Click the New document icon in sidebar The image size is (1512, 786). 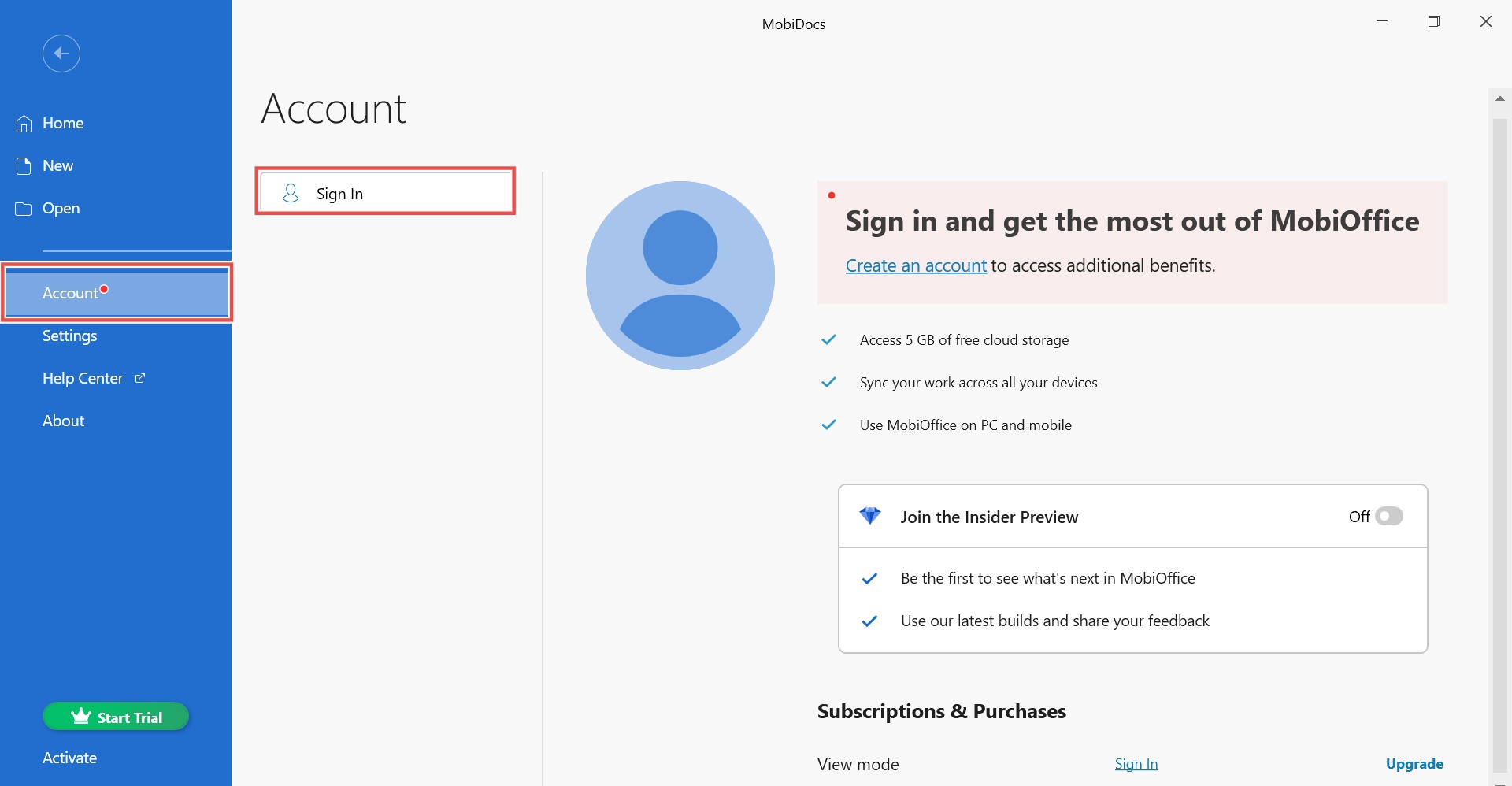click(23, 165)
